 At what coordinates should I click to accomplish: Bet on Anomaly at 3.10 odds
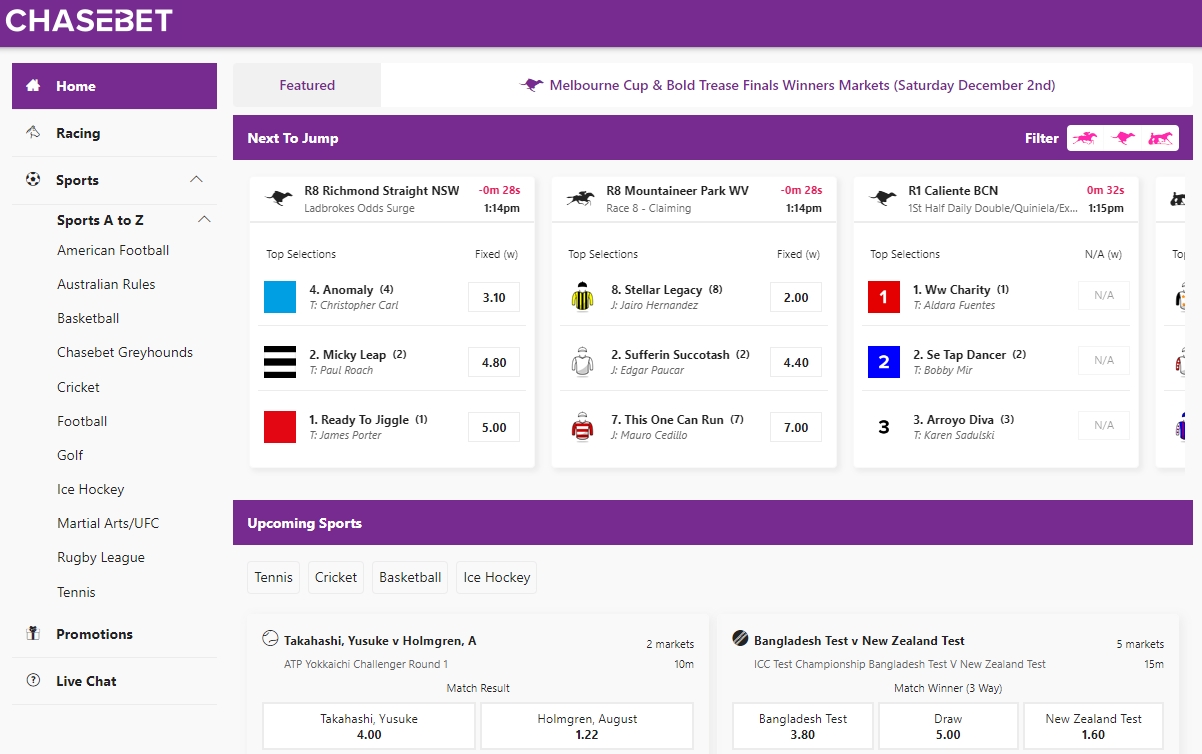click(494, 297)
